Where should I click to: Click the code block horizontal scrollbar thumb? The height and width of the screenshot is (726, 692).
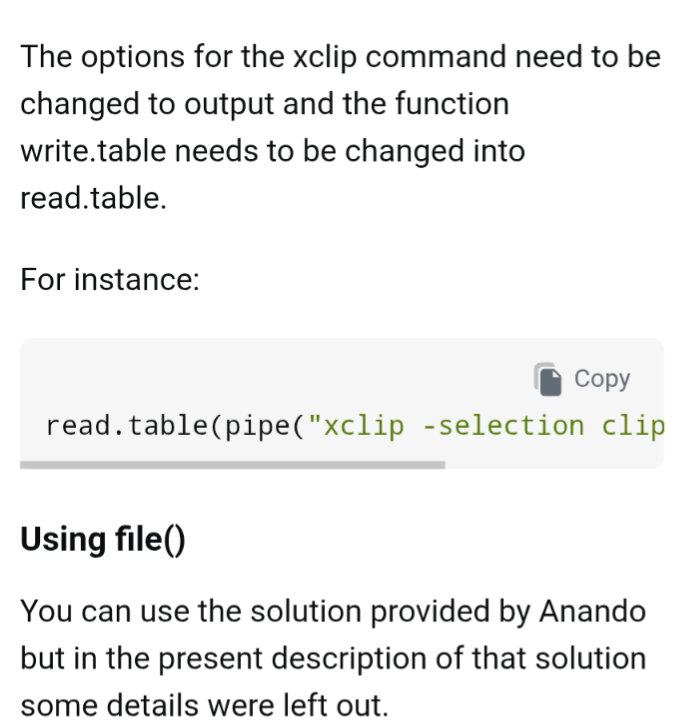[x=232, y=465]
